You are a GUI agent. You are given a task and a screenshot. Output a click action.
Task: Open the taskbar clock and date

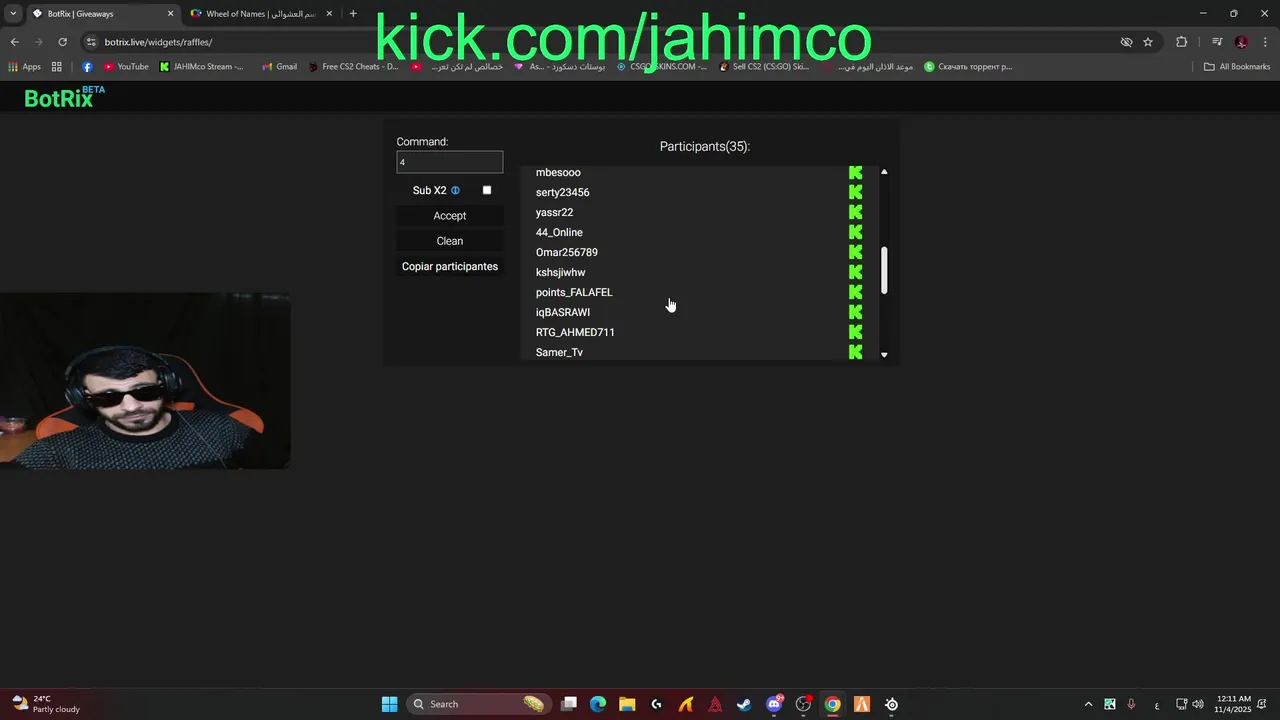1233,704
